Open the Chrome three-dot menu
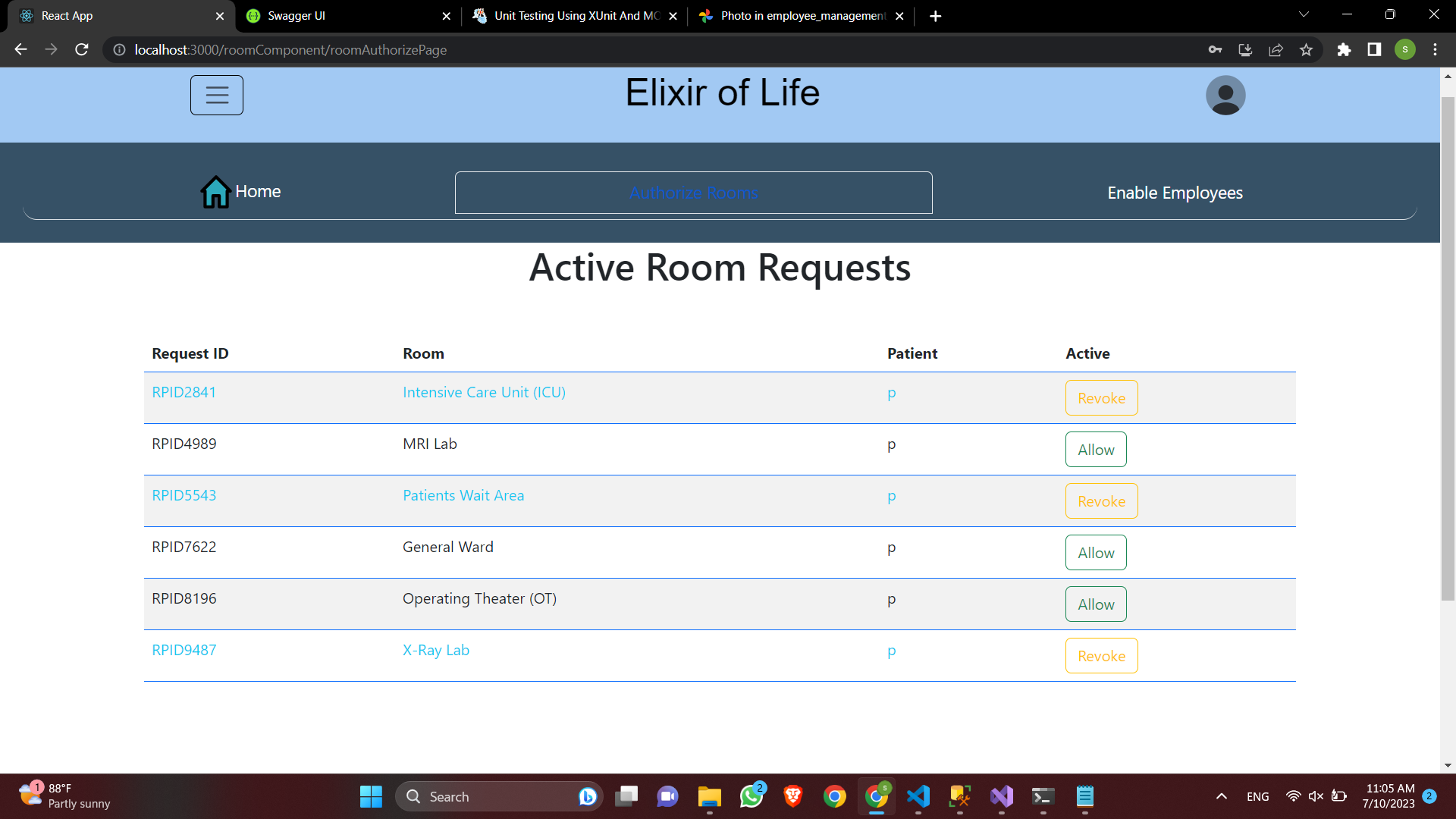 (1435, 49)
